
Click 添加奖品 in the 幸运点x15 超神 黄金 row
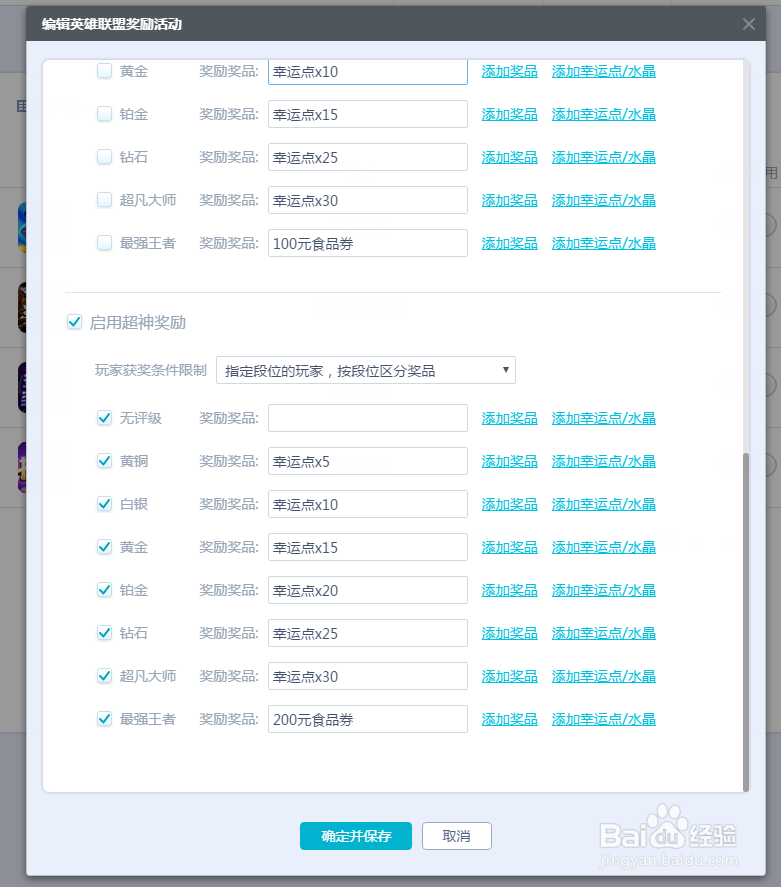(x=510, y=547)
